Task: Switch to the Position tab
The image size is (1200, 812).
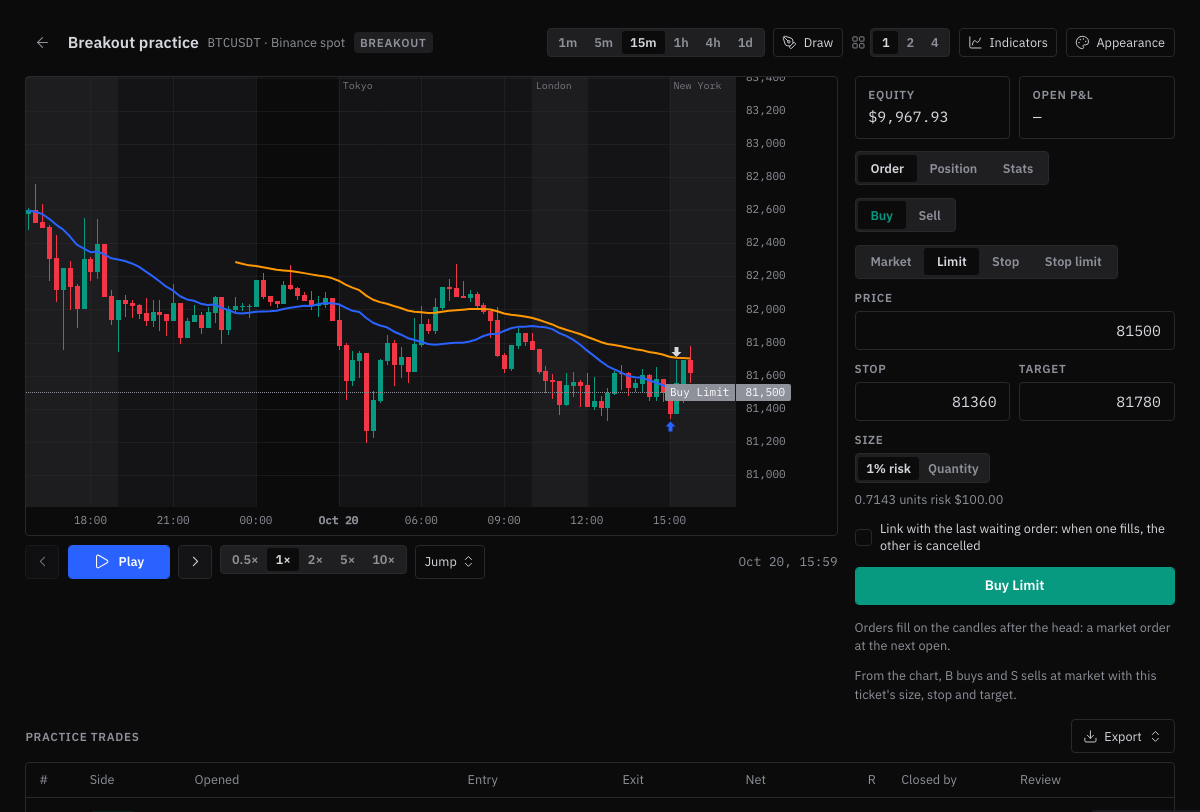Action: (x=953, y=169)
